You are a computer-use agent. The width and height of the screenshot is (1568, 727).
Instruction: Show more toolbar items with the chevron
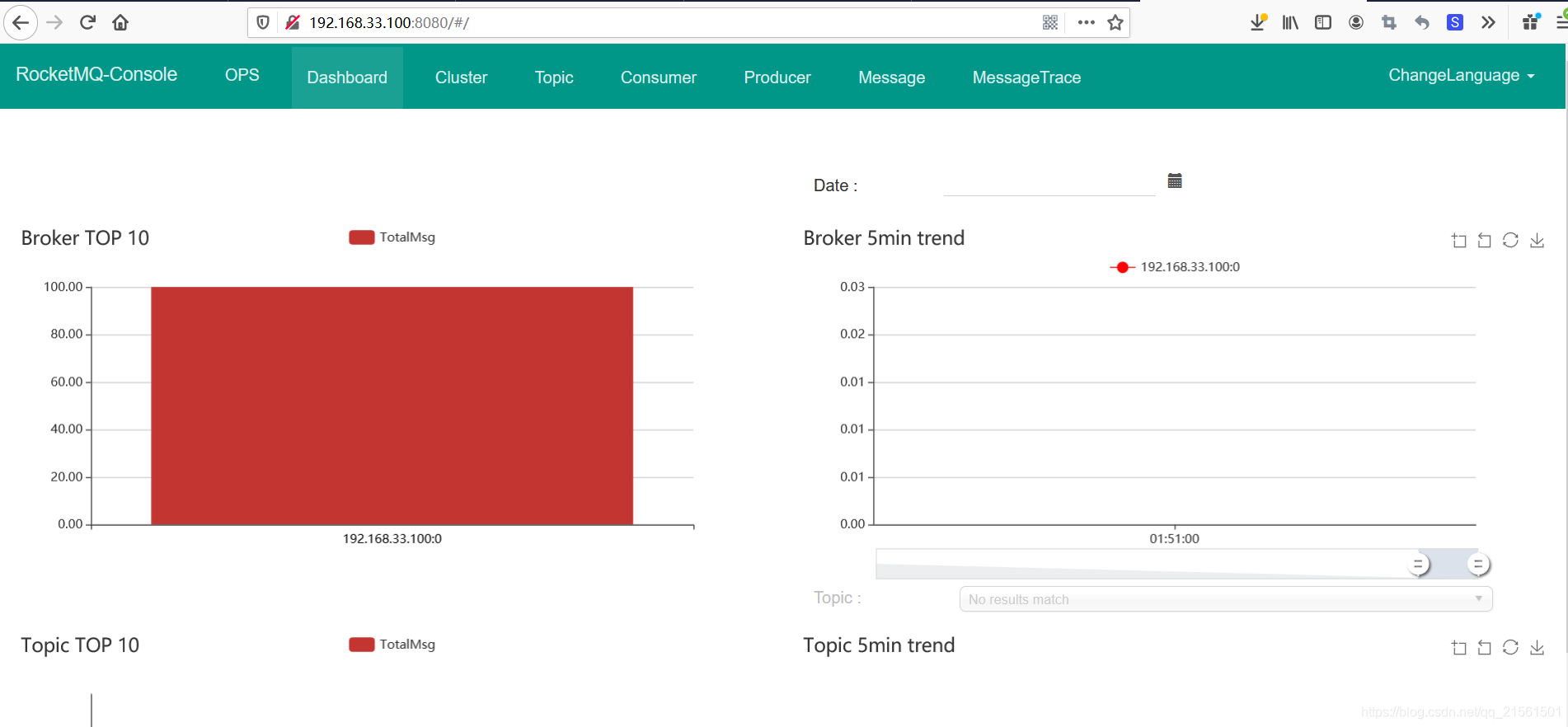tap(1488, 22)
